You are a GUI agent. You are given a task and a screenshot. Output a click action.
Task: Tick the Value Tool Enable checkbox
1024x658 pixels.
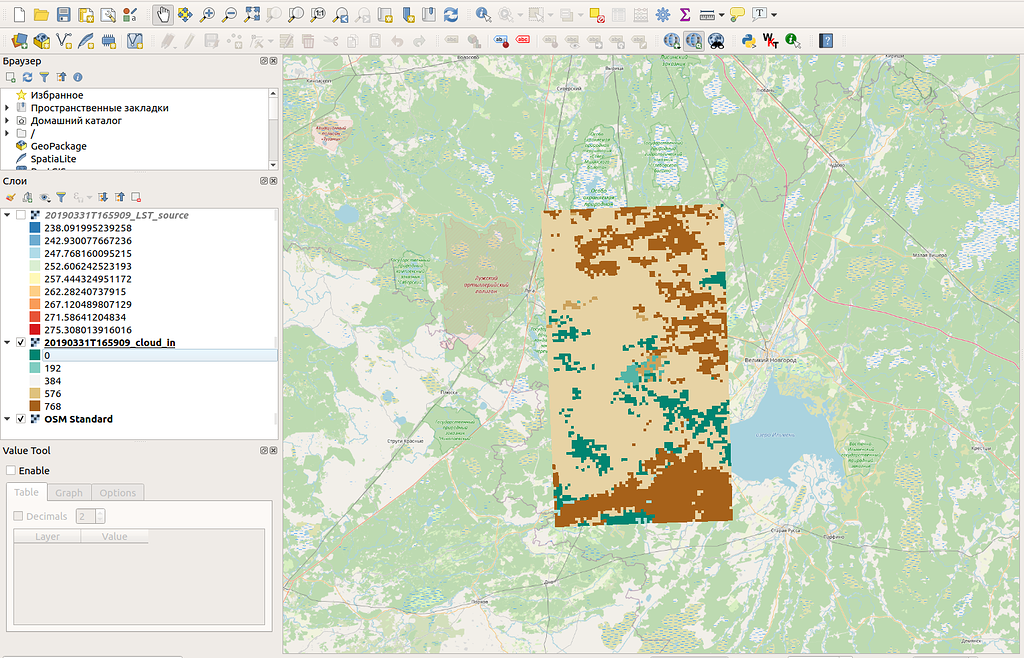click(x=11, y=471)
